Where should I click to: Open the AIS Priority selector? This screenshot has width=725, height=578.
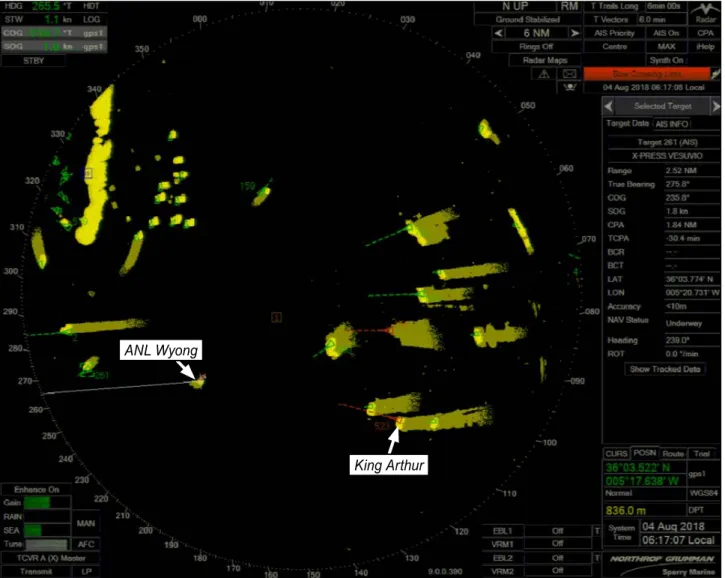(614, 33)
